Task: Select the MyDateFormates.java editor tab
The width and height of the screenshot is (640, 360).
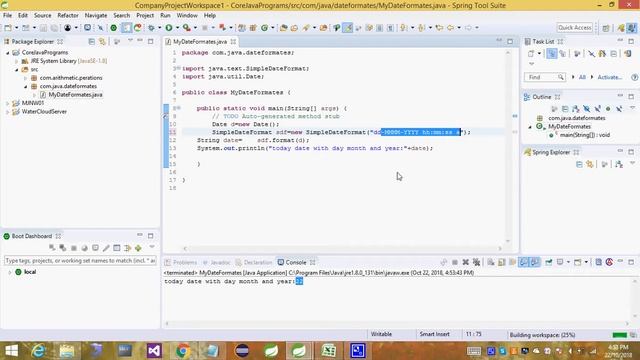Action: (x=200, y=42)
